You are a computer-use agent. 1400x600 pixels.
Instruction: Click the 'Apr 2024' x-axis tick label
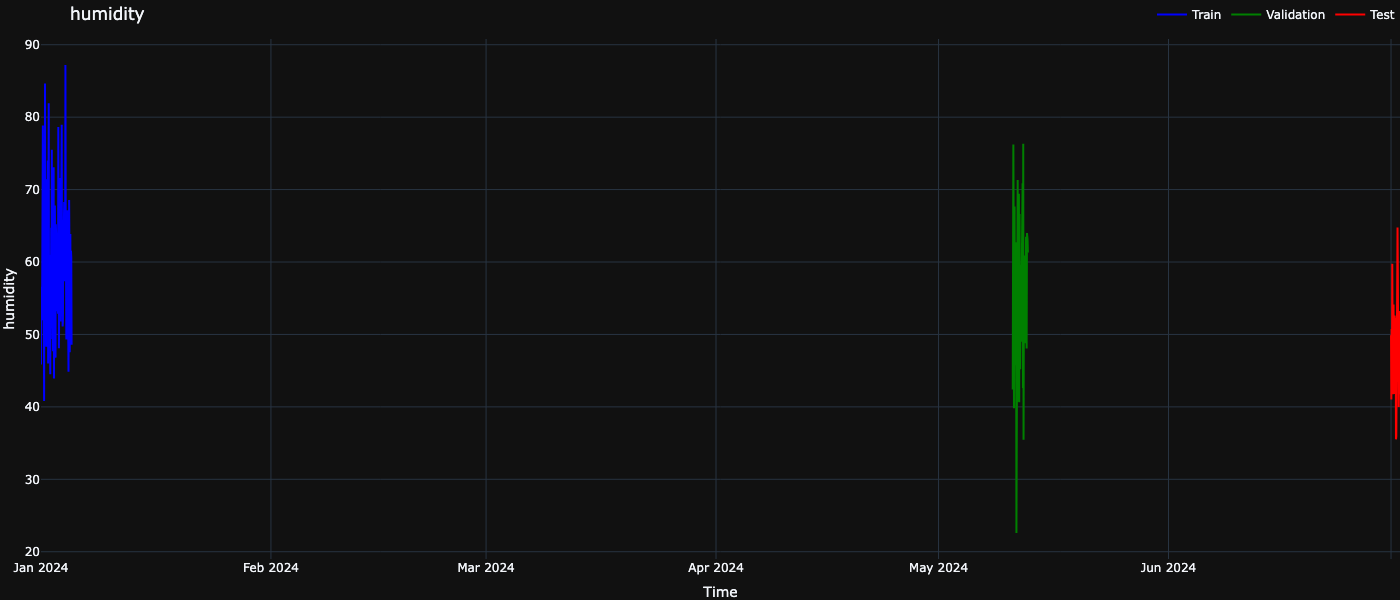click(x=716, y=568)
